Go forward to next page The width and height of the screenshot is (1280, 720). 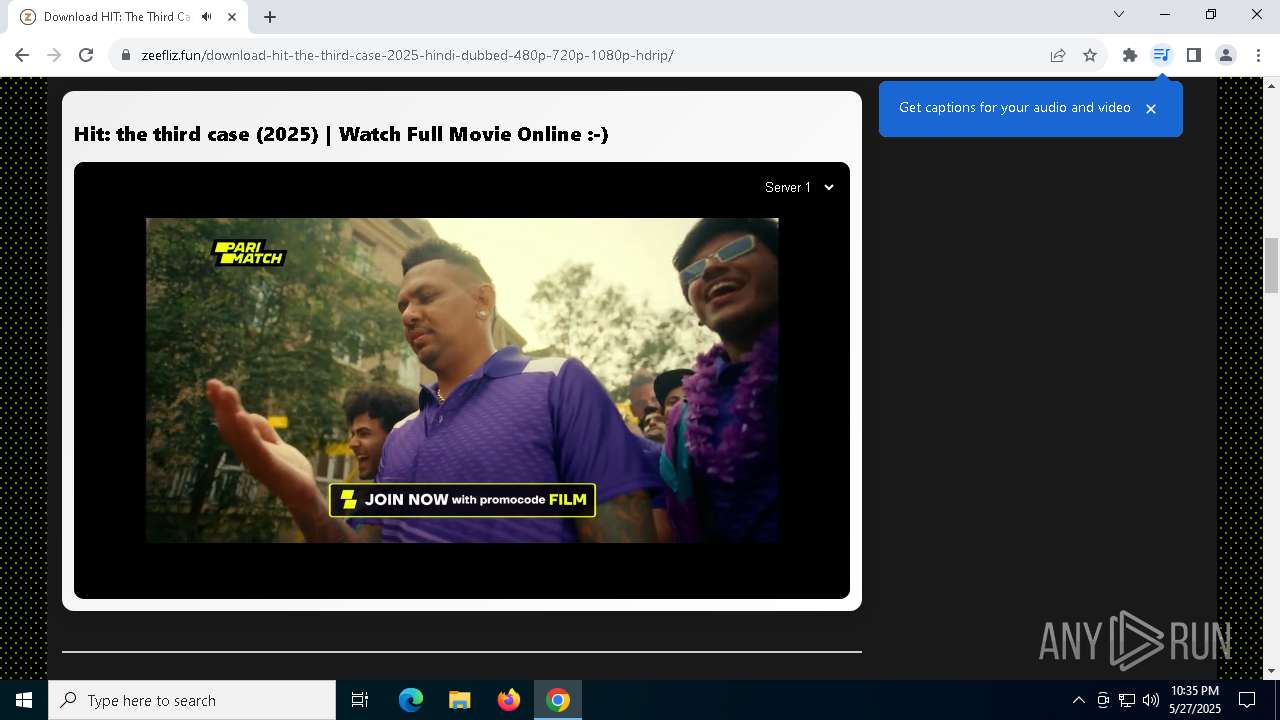pos(54,55)
